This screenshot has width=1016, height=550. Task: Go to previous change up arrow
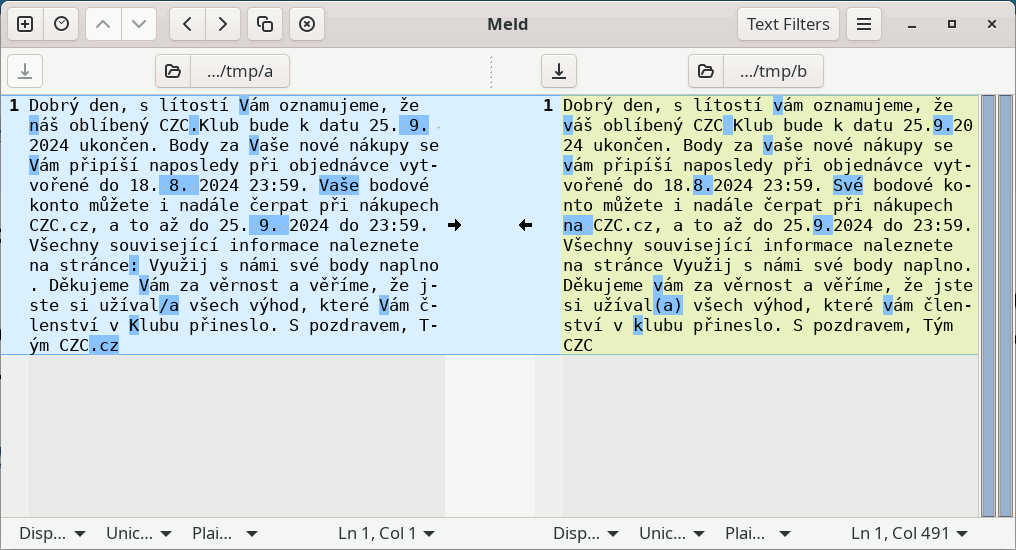pyautogui.click(x=103, y=24)
